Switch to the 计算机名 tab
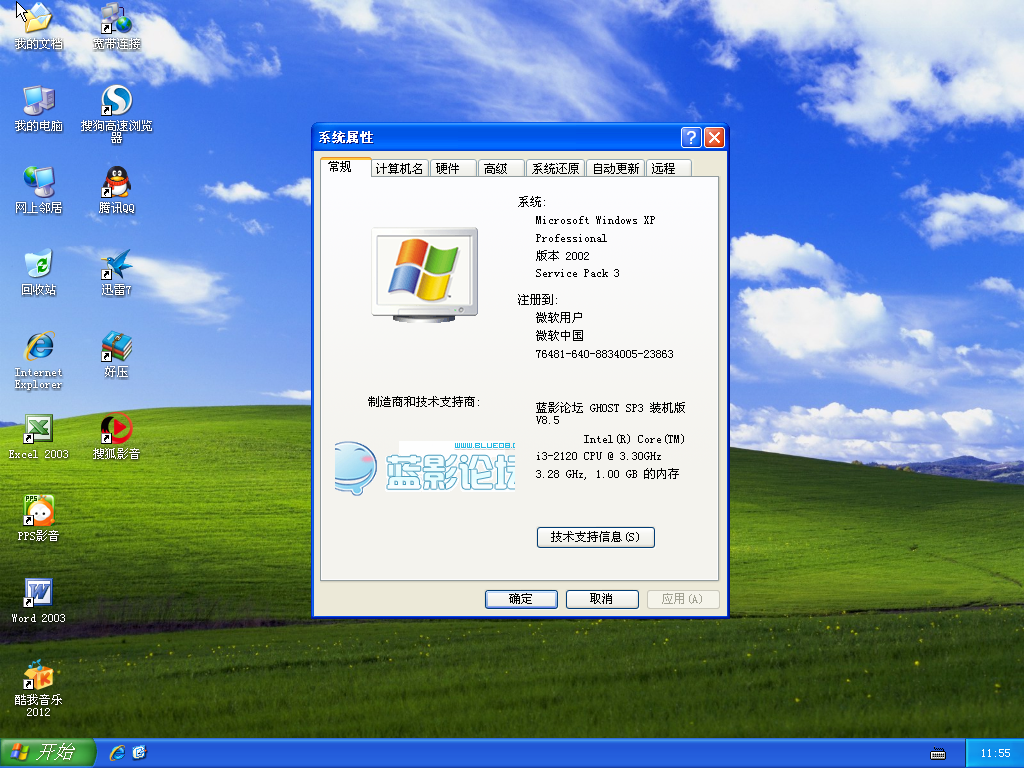 point(400,168)
